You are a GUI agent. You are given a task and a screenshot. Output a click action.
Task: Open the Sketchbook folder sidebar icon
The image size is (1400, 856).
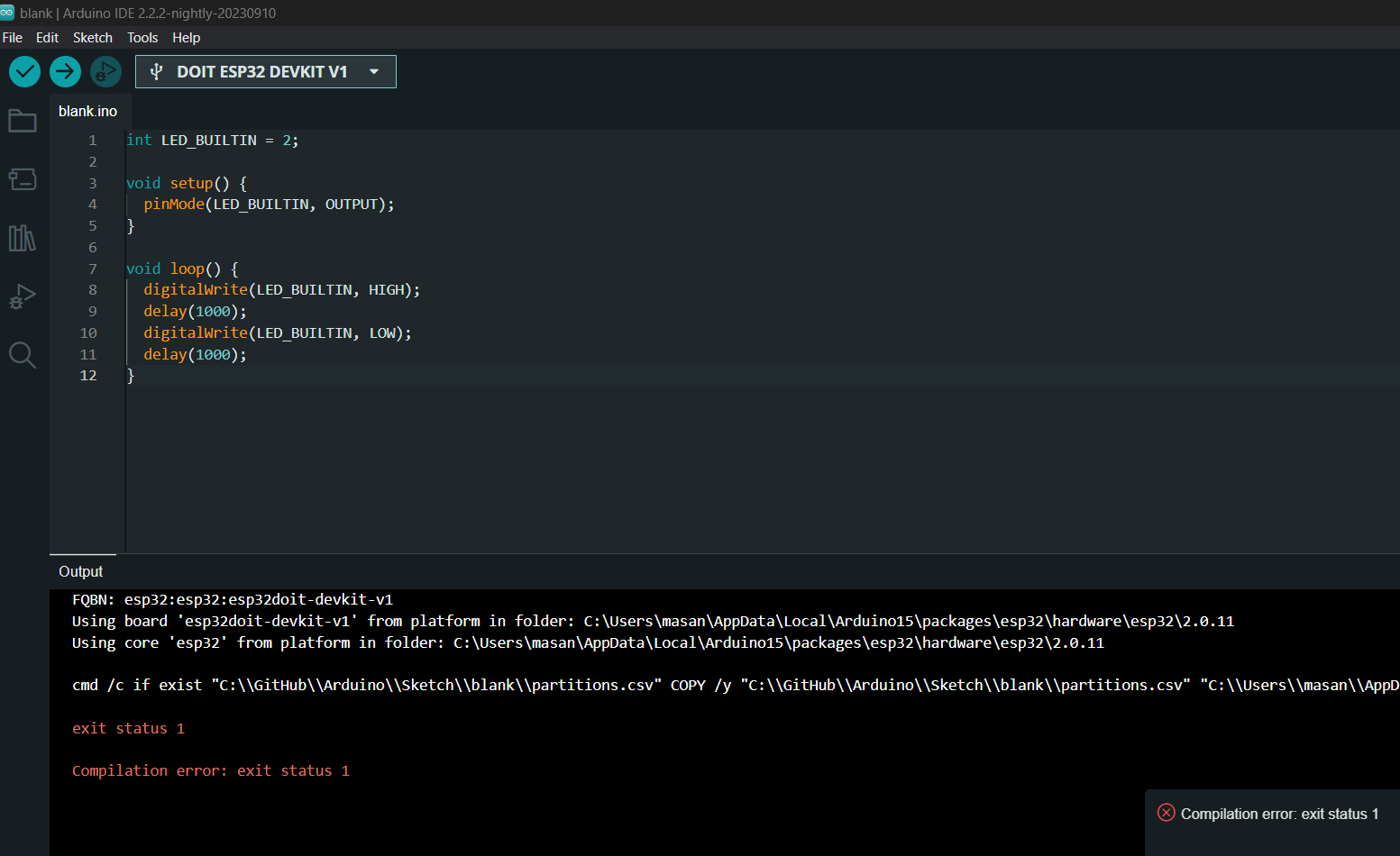point(23,121)
